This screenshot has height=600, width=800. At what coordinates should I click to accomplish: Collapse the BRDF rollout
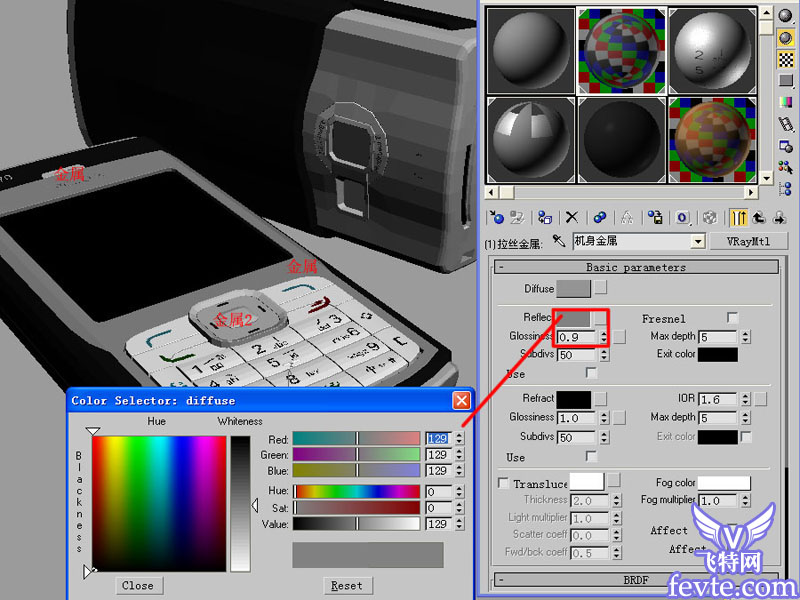(x=636, y=580)
